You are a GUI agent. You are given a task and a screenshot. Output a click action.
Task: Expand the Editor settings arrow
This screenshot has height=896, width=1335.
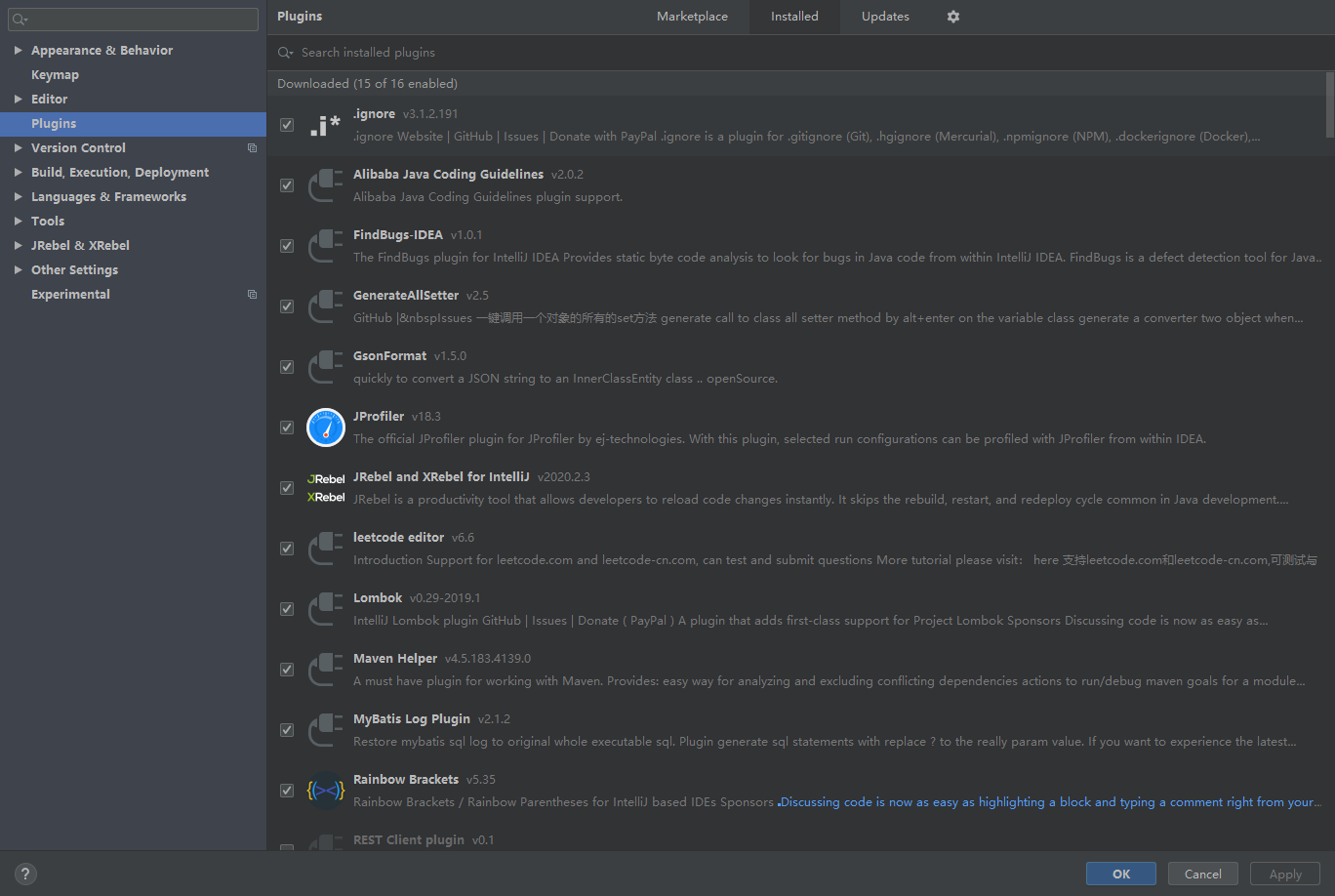pyautogui.click(x=18, y=100)
